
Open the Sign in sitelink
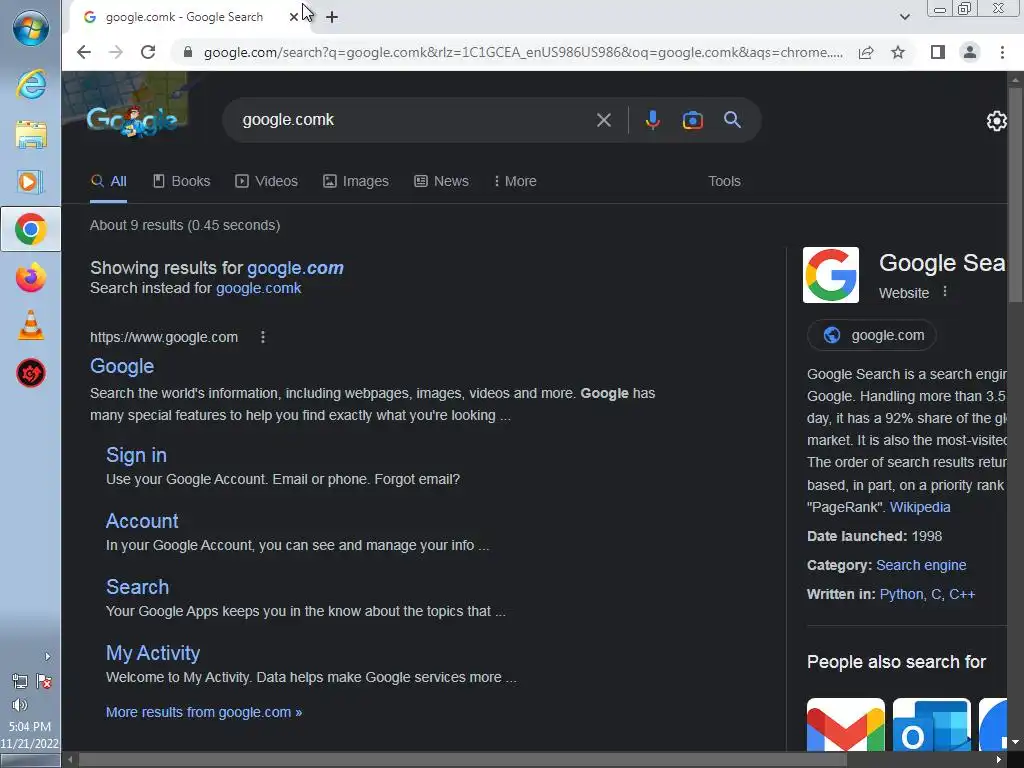point(136,455)
